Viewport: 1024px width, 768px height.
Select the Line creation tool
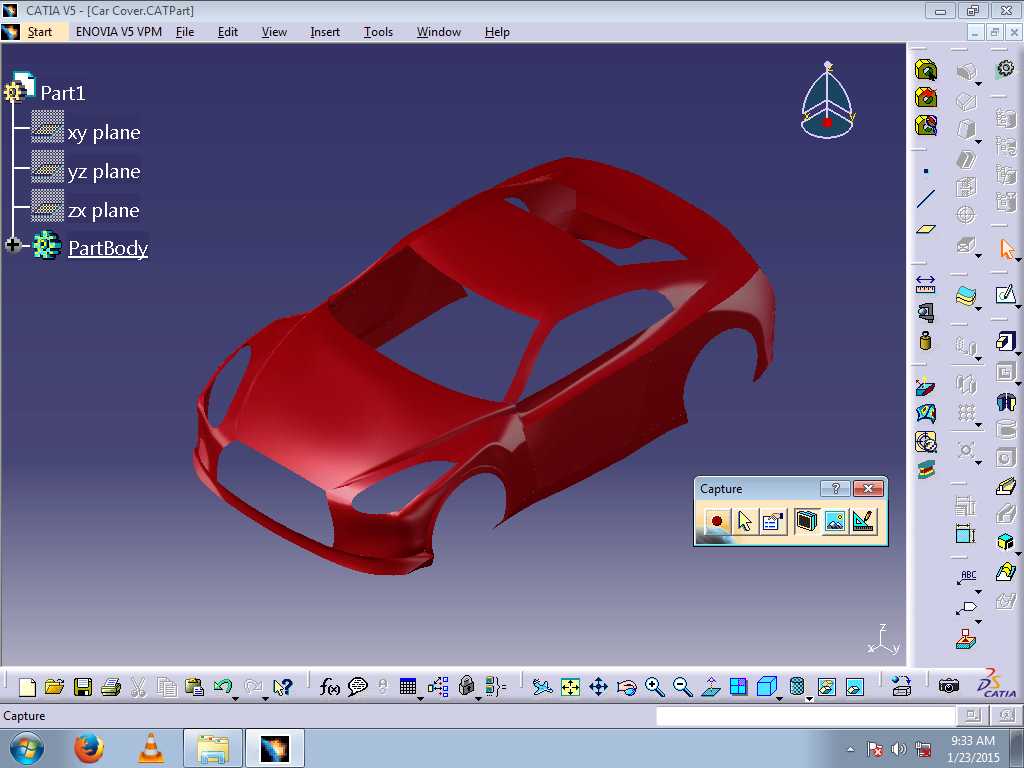925,199
